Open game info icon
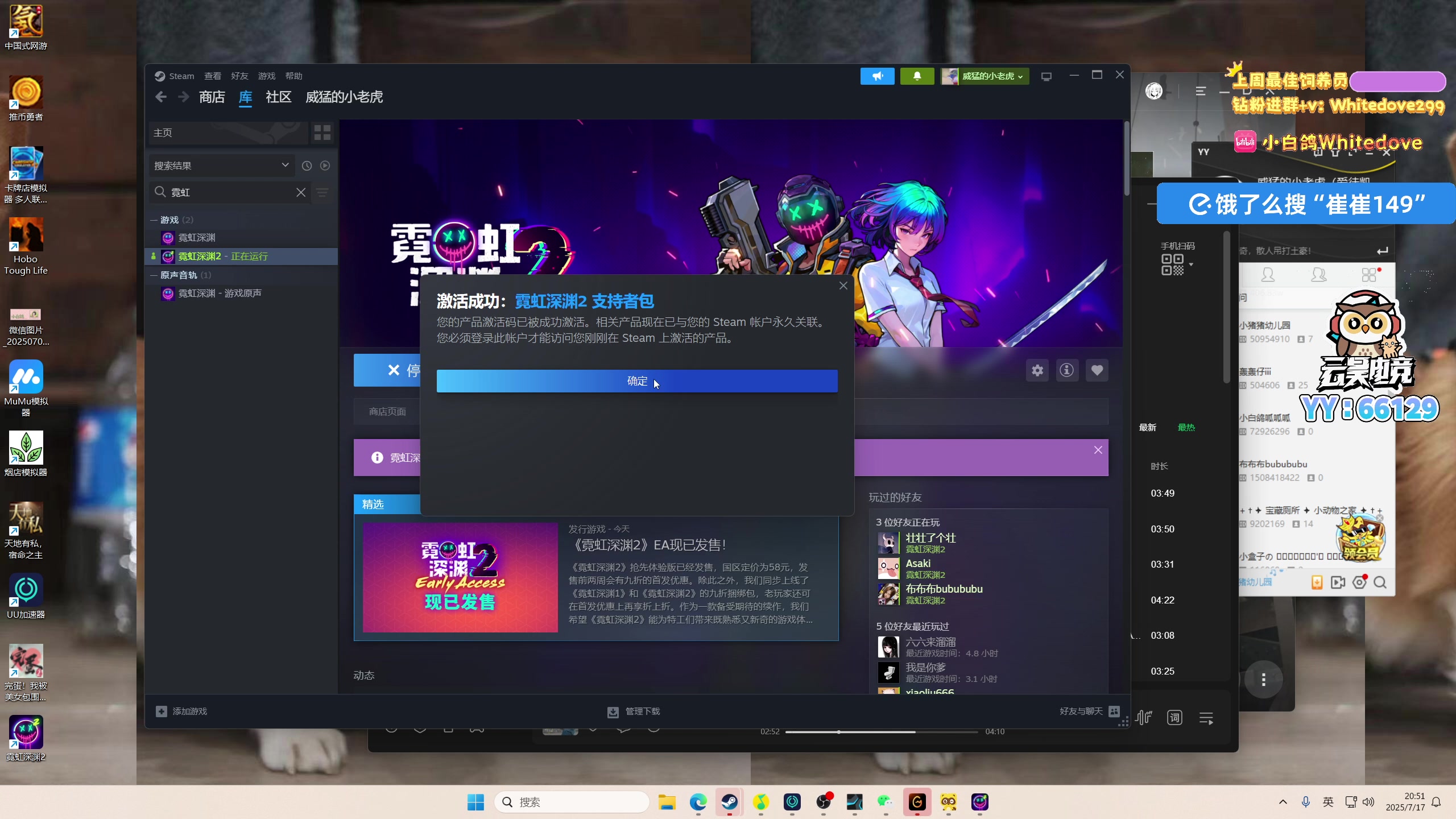 [x=1067, y=371]
